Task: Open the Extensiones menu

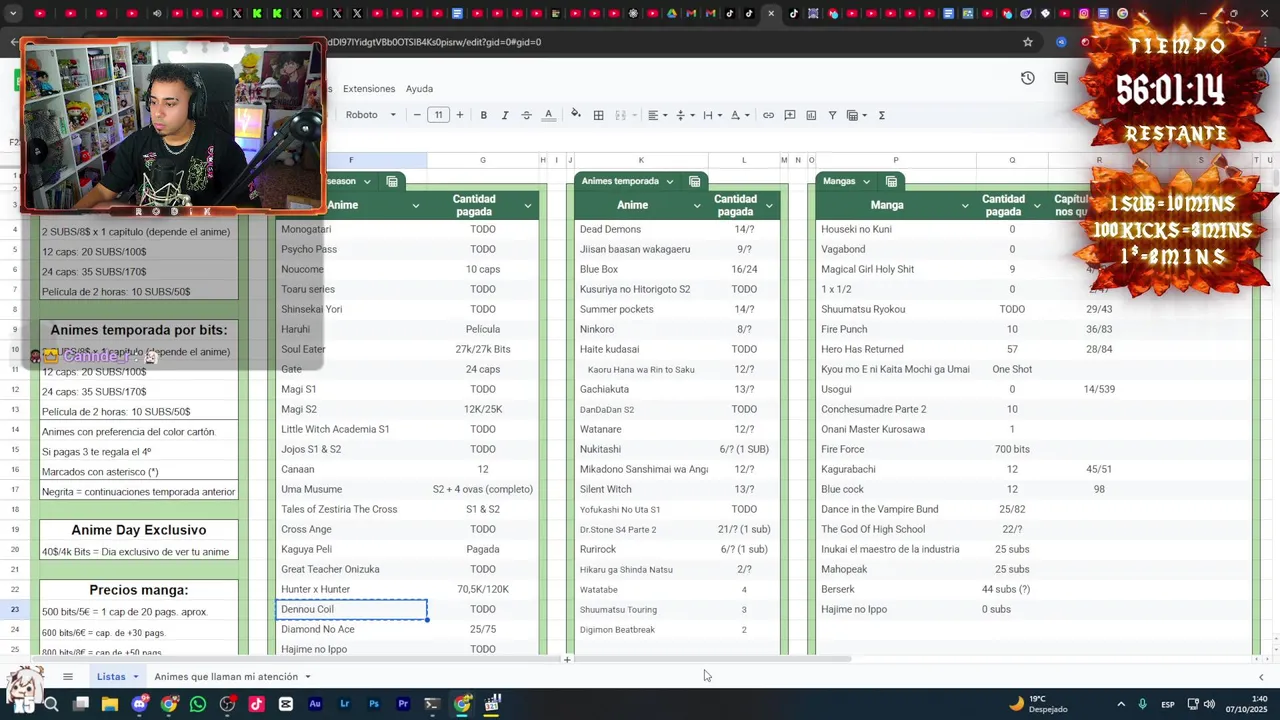Action: pos(369,89)
